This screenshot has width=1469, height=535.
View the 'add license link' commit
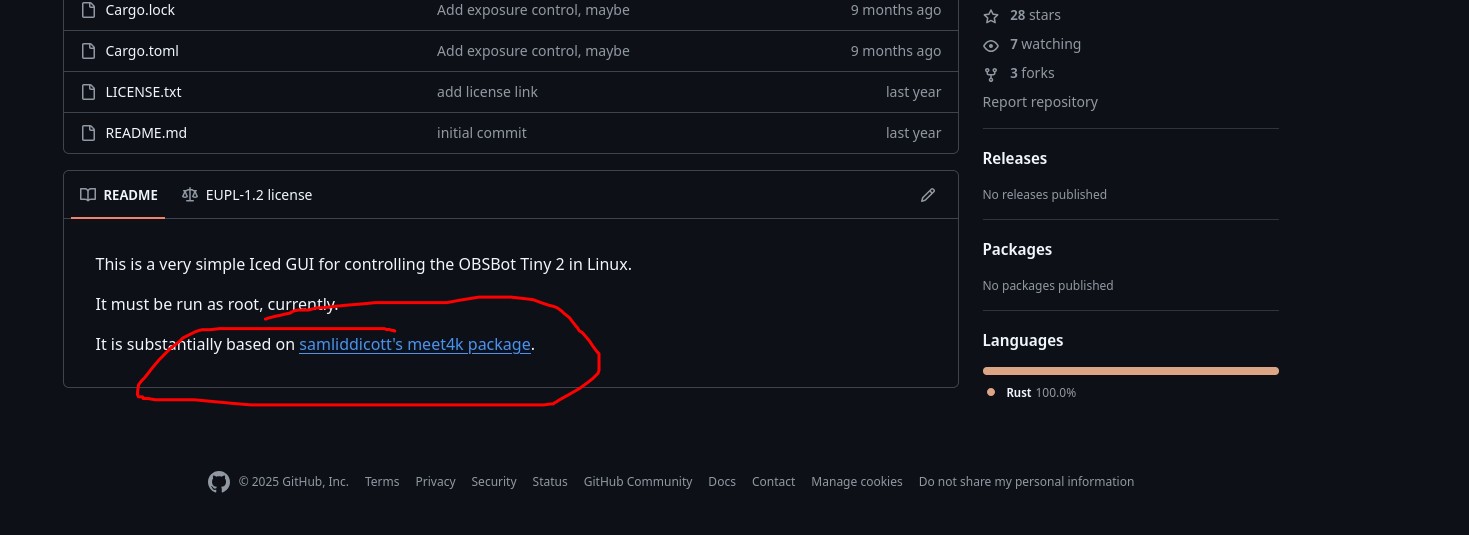(x=487, y=92)
